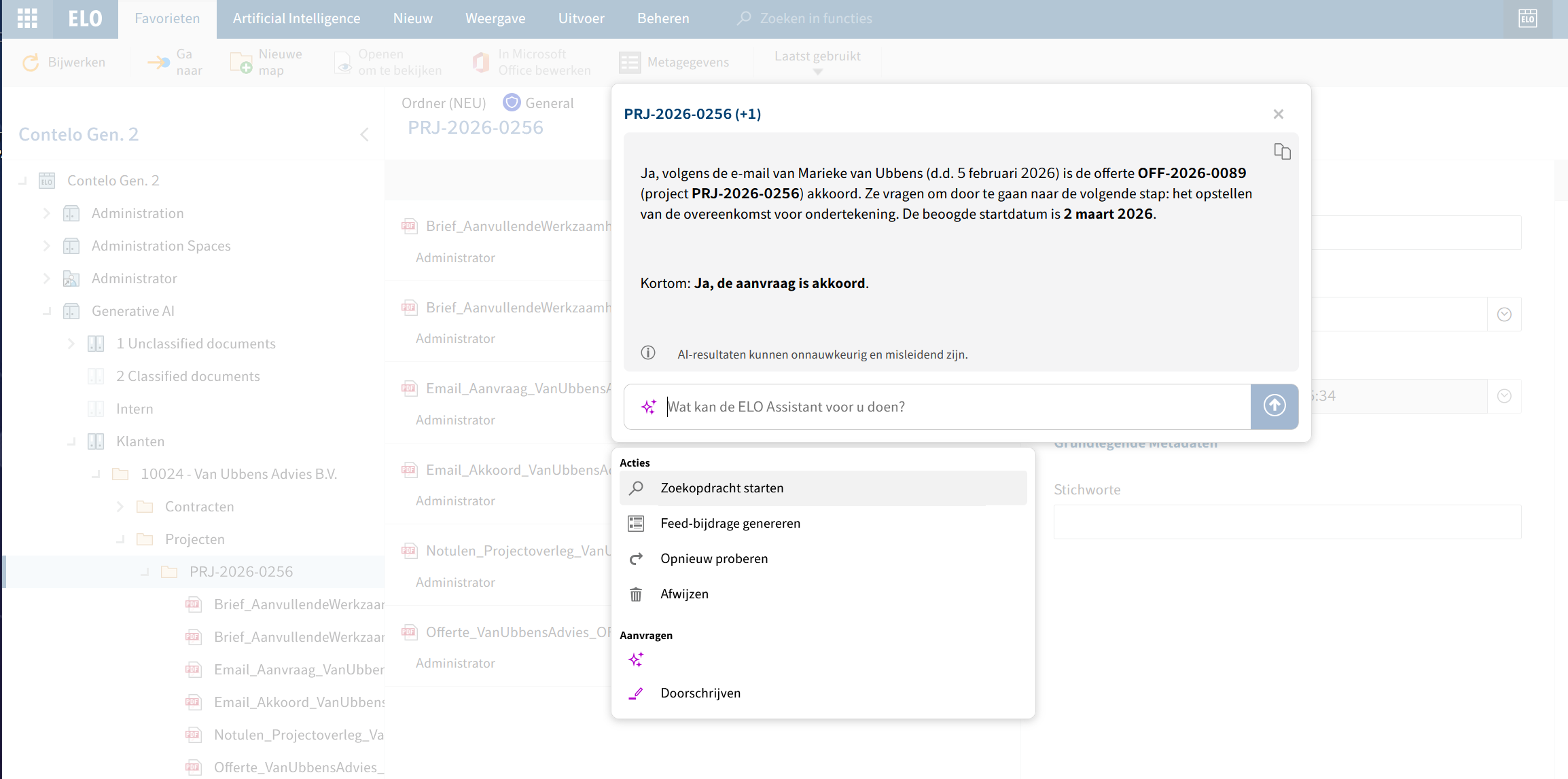Click the ELO calendar icon top right
1568x779 pixels.
(x=1528, y=18)
